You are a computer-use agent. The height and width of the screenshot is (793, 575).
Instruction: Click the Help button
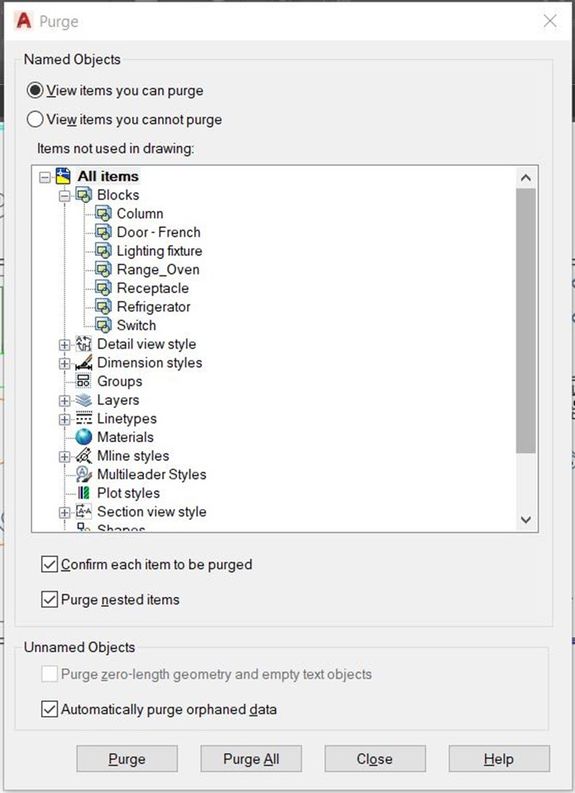499,759
